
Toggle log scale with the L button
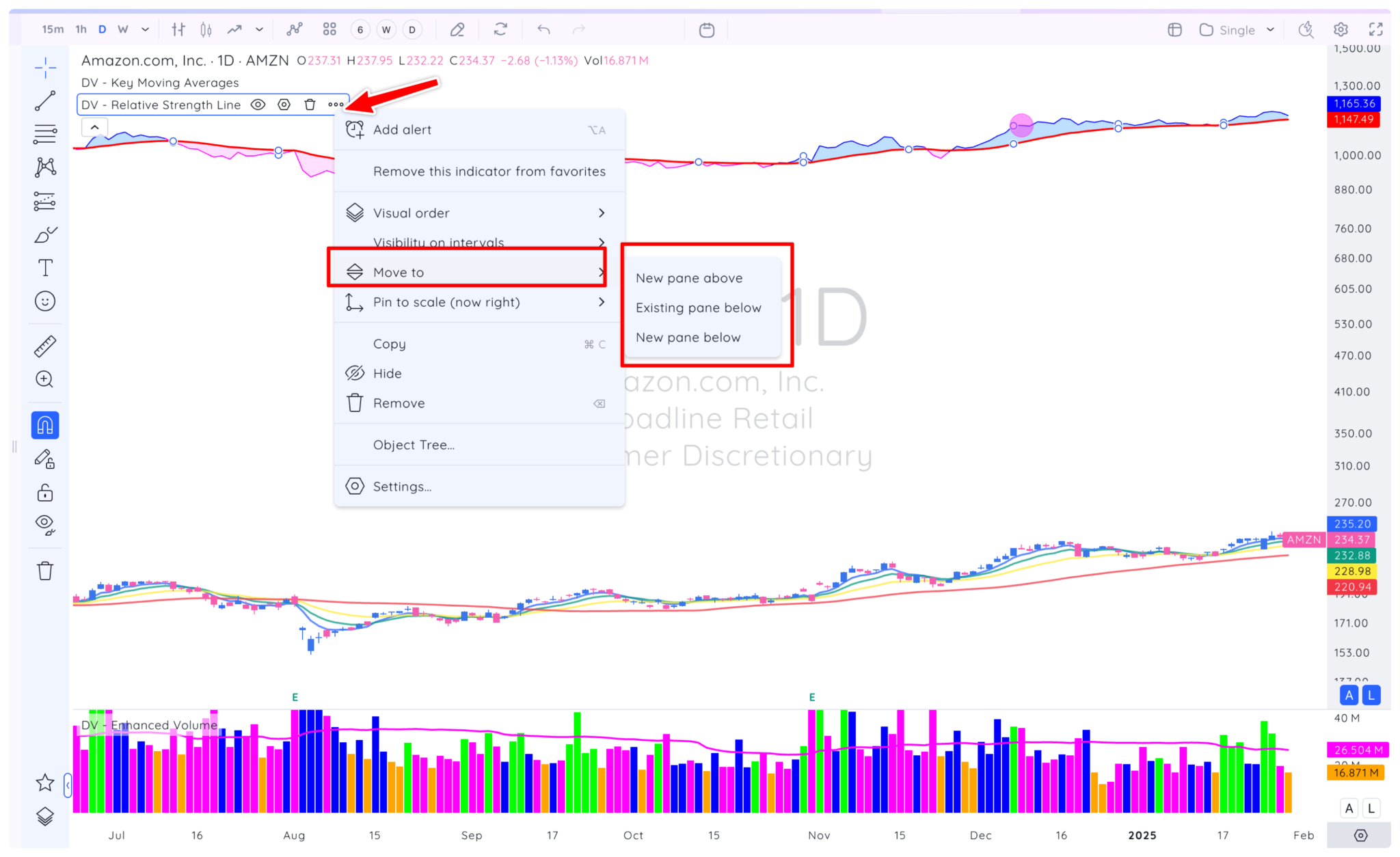click(x=1371, y=694)
